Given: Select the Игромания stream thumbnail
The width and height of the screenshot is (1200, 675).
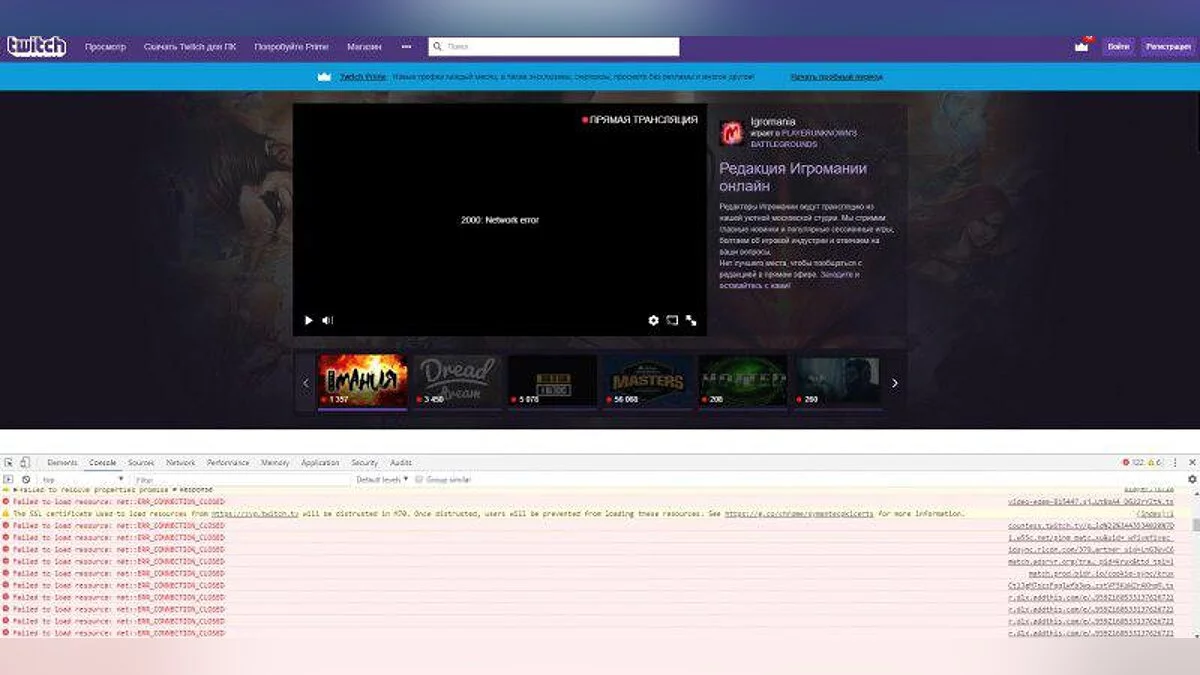Looking at the screenshot, I should coord(362,381).
